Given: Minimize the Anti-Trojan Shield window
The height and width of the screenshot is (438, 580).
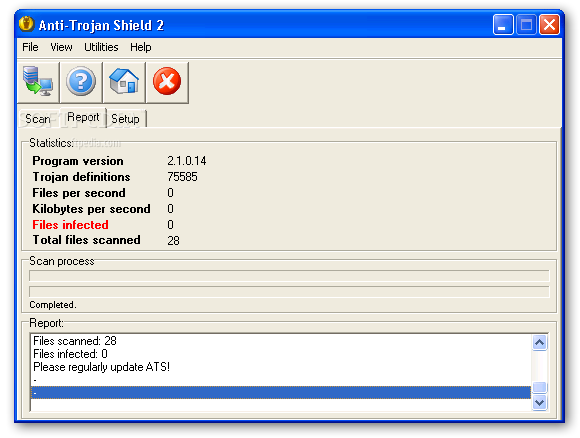Looking at the screenshot, I should (503, 25).
